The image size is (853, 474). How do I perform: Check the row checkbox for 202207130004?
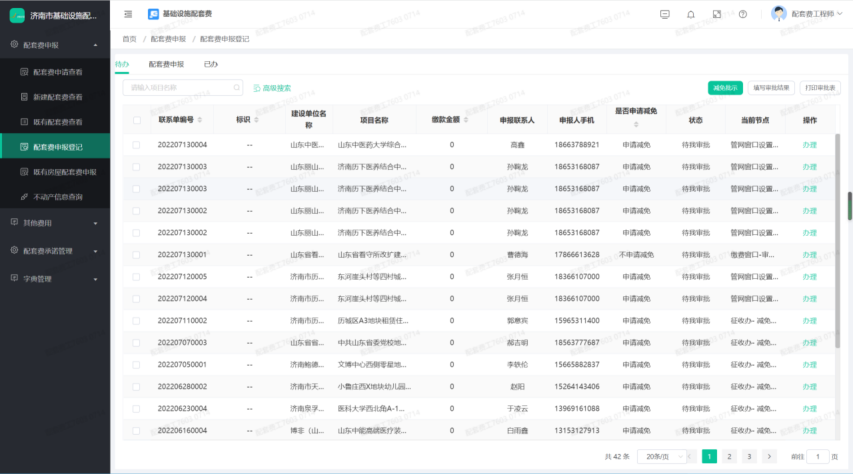point(137,145)
